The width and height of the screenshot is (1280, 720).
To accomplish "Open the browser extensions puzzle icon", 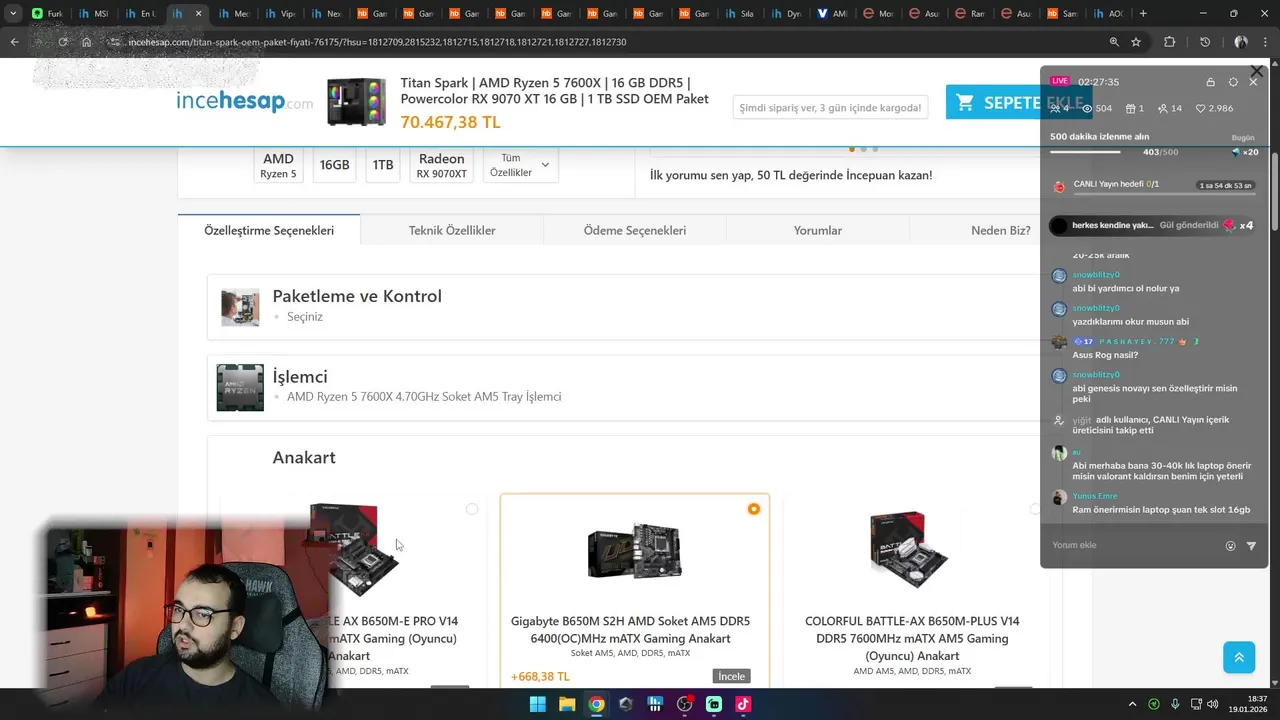I will coord(1169,42).
